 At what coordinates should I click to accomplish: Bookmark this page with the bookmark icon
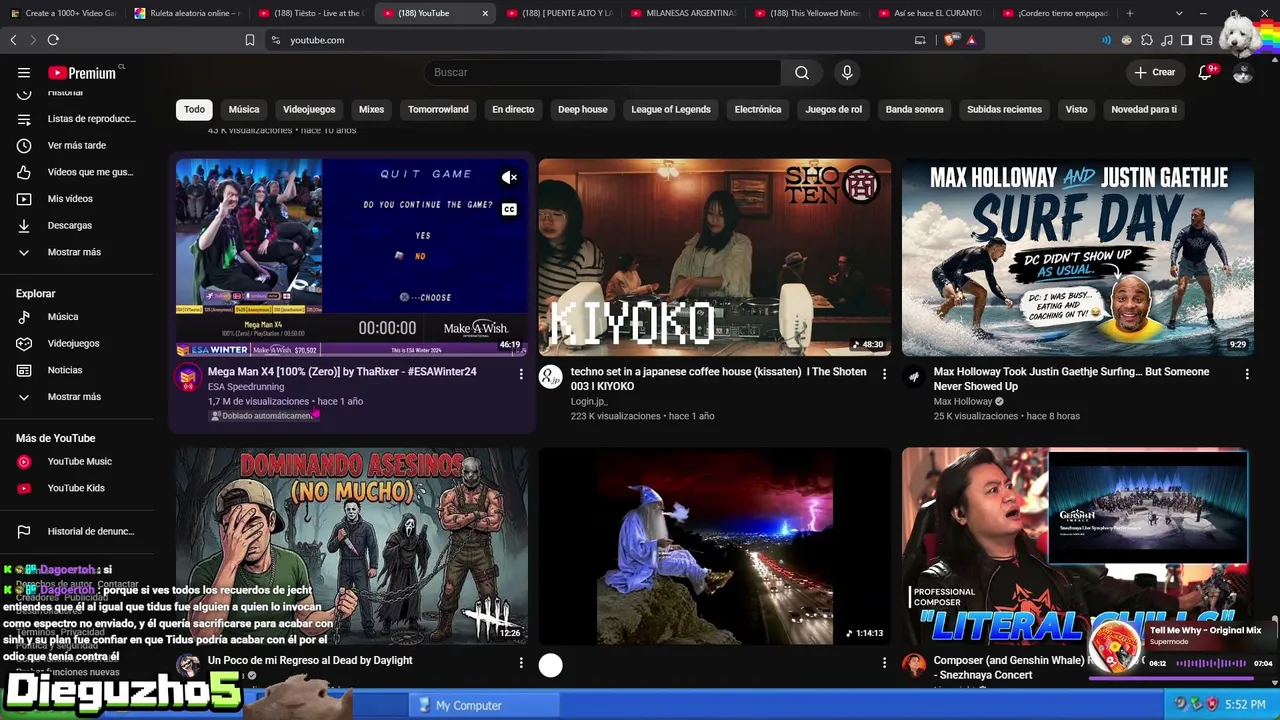coord(250,40)
